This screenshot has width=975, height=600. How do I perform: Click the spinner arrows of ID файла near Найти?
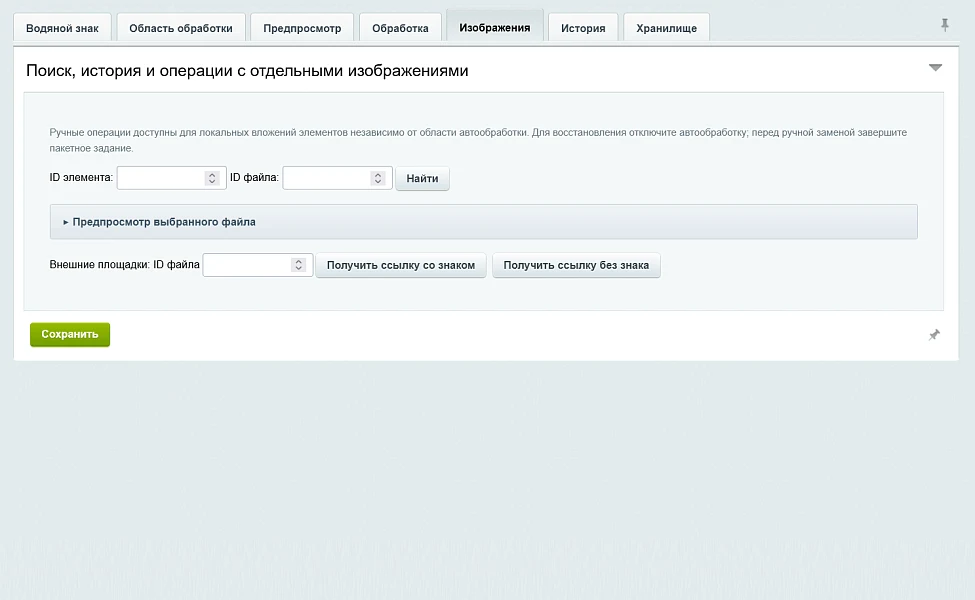[x=377, y=178]
